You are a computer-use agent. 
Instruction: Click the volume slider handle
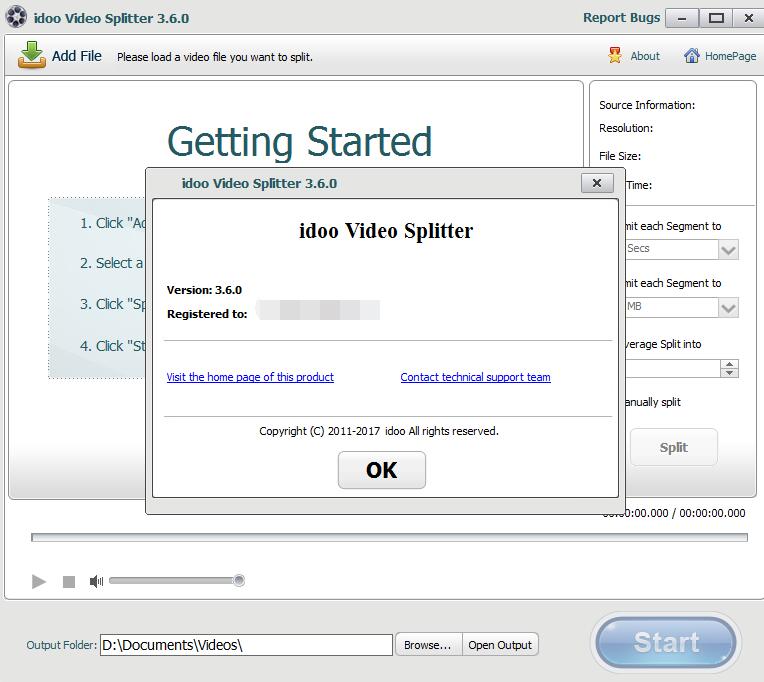point(239,580)
